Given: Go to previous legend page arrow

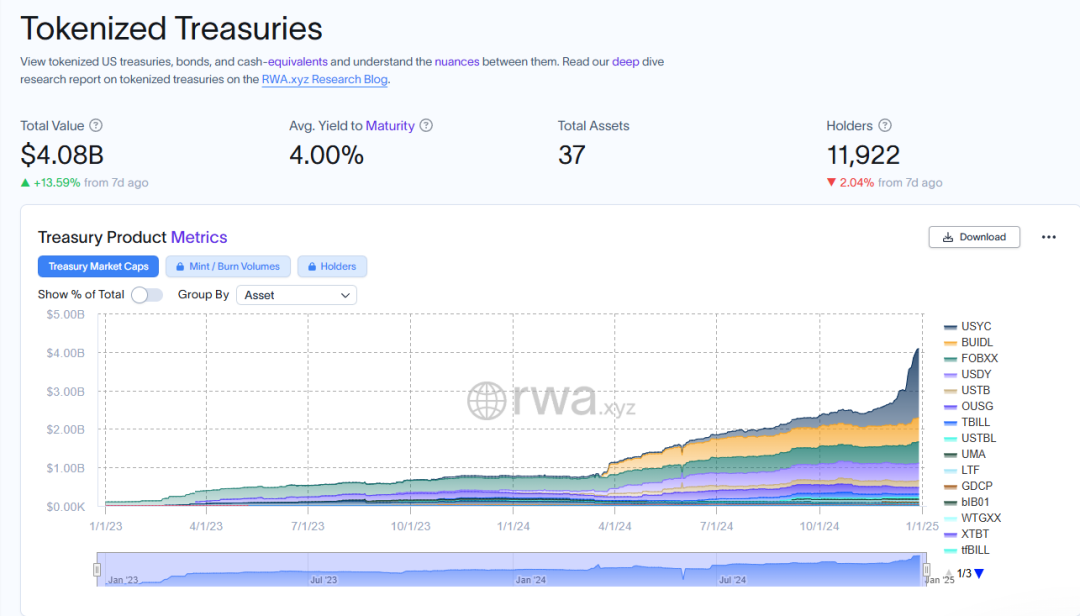Looking at the screenshot, I should pyautogui.click(x=949, y=574).
